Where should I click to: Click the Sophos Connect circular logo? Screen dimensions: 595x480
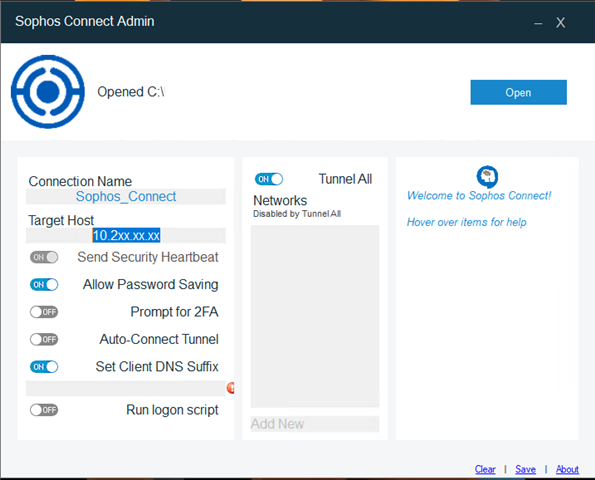(x=48, y=92)
